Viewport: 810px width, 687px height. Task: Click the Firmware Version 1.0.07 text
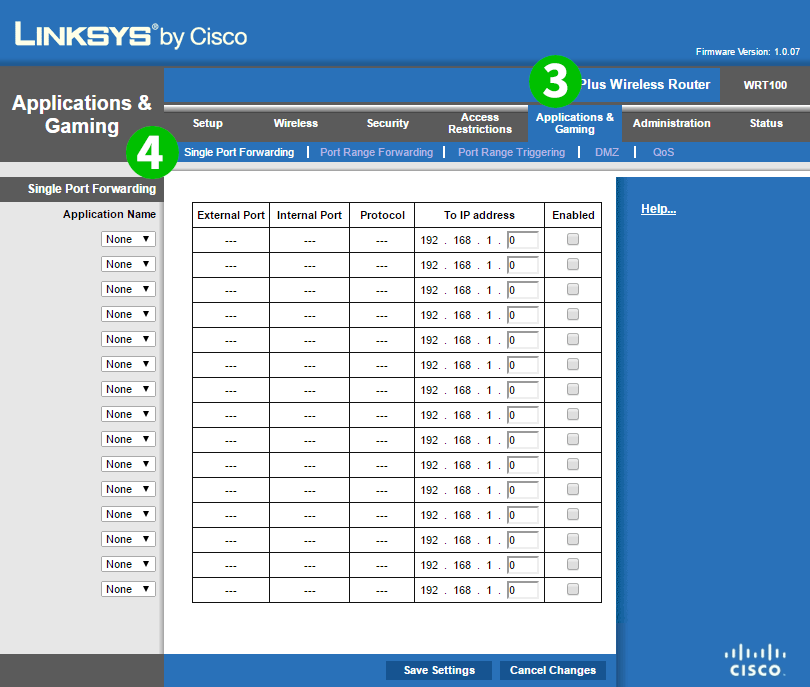point(747,52)
